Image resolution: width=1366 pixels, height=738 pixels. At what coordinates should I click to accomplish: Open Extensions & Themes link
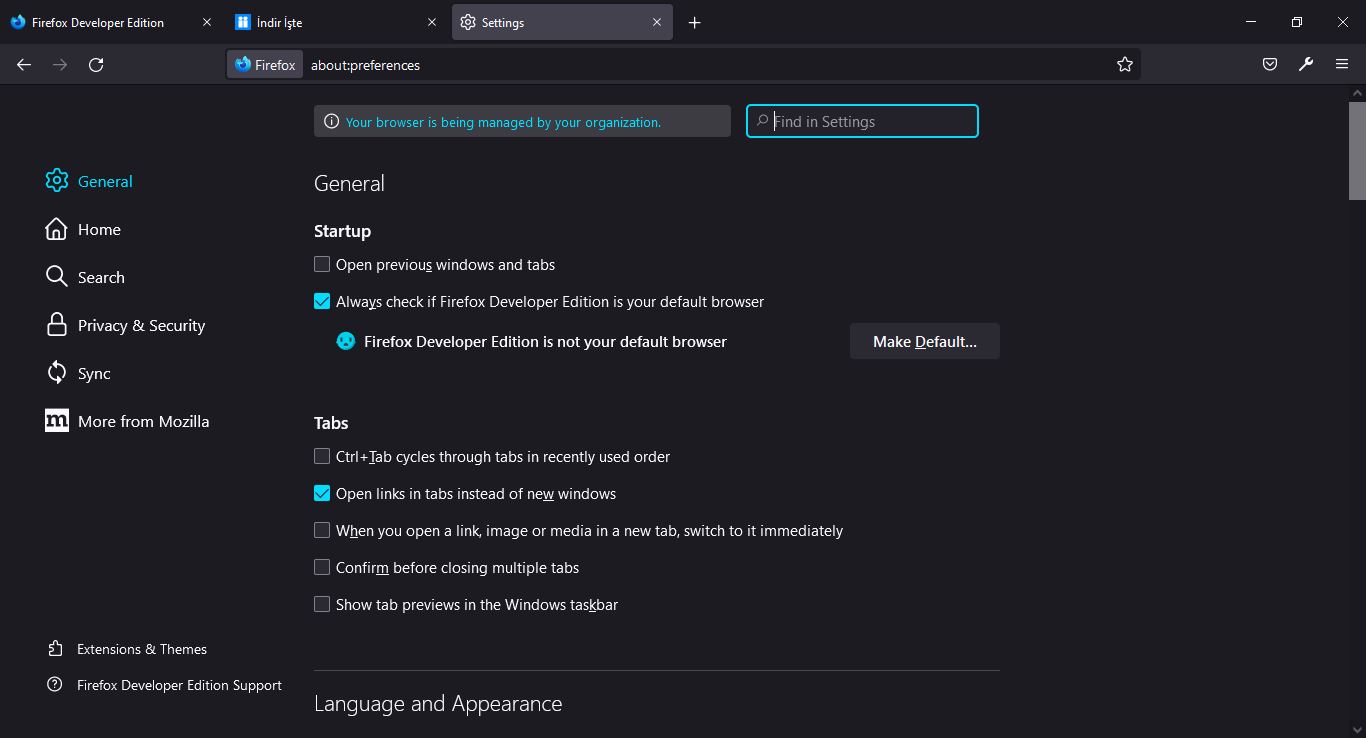pyautogui.click(x=142, y=649)
